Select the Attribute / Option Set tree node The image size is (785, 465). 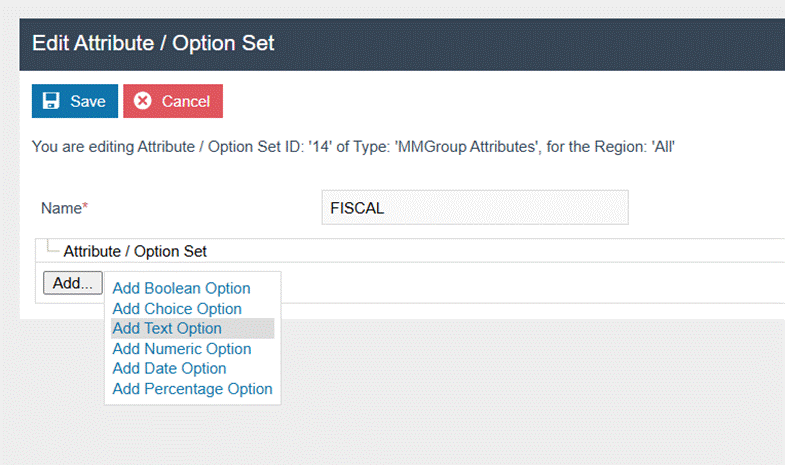(x=135, y=251)
